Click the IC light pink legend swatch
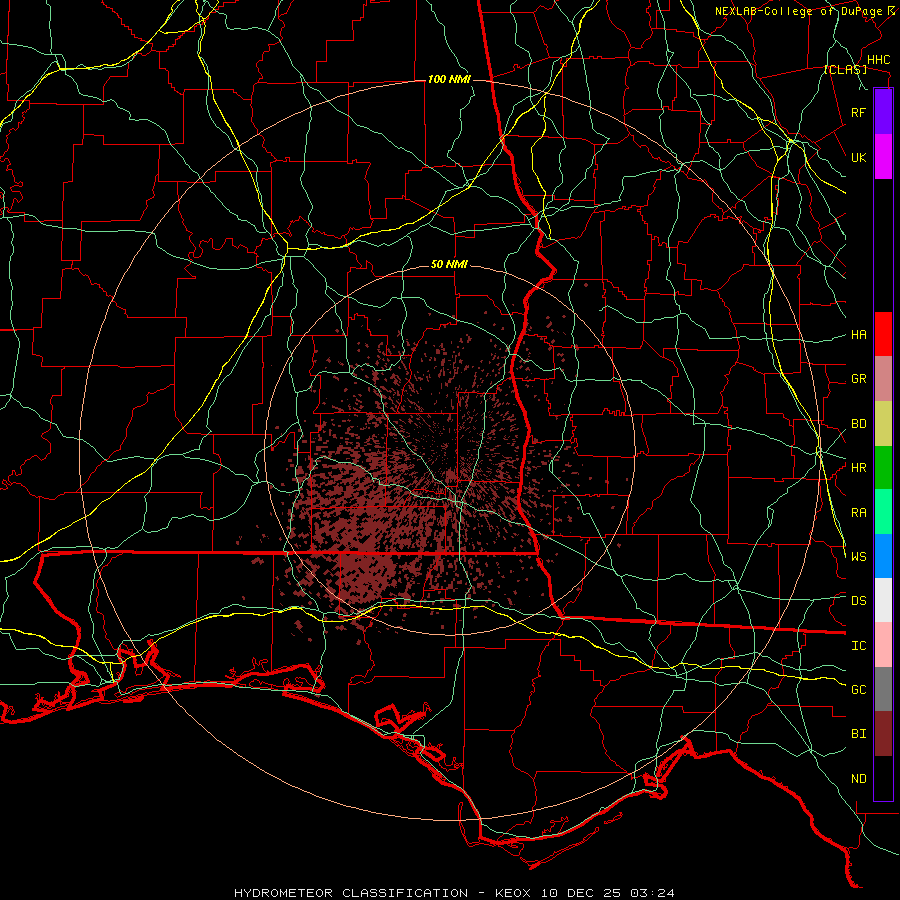 tap(883, 645)
